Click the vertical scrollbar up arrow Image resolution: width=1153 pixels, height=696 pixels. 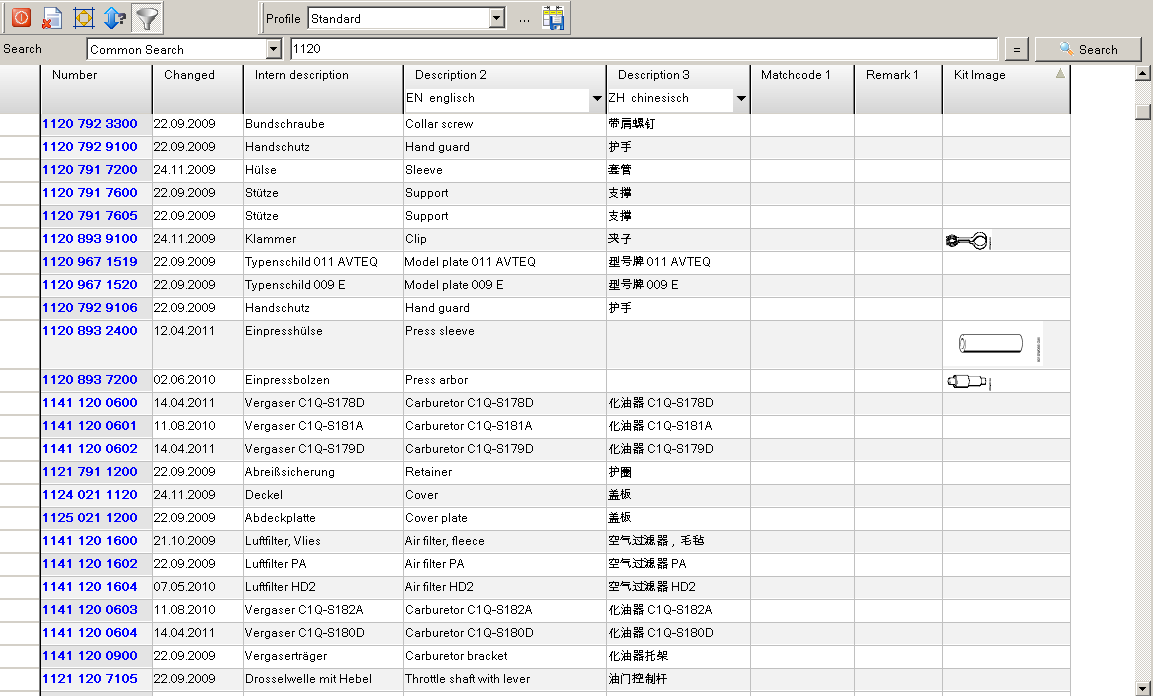click(1144, 73)
